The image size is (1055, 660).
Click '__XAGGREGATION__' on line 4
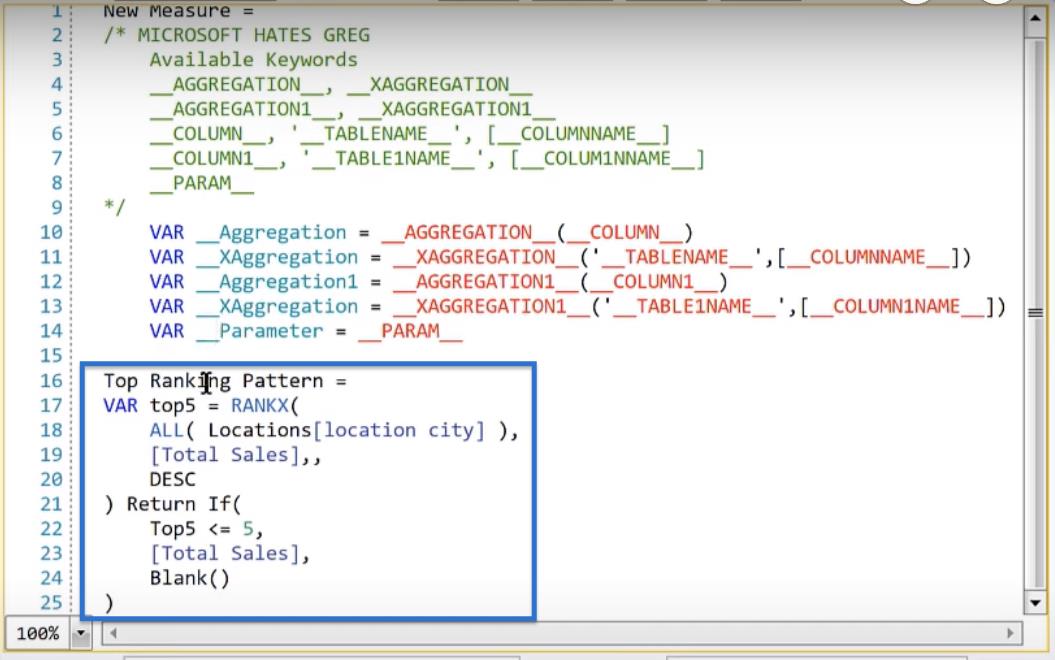(x=439, y=85)
